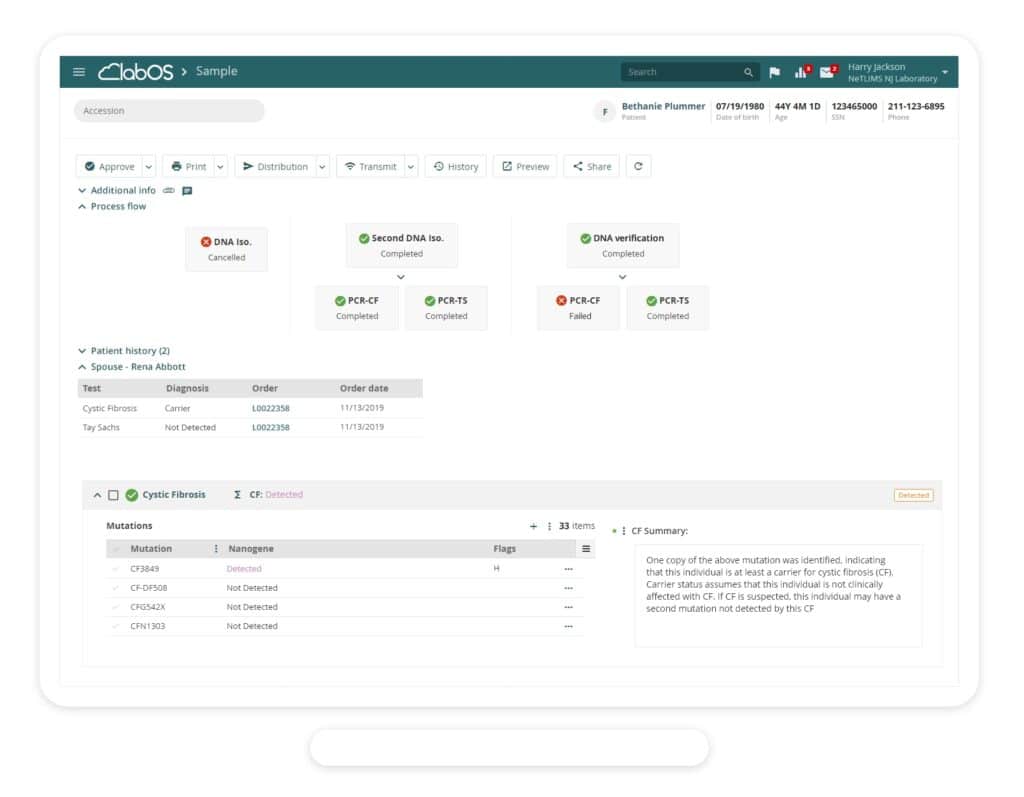Tick the Cystic Fibrosis checkbox
This screenshot has height=797, width=1024.
coord(113,495)
